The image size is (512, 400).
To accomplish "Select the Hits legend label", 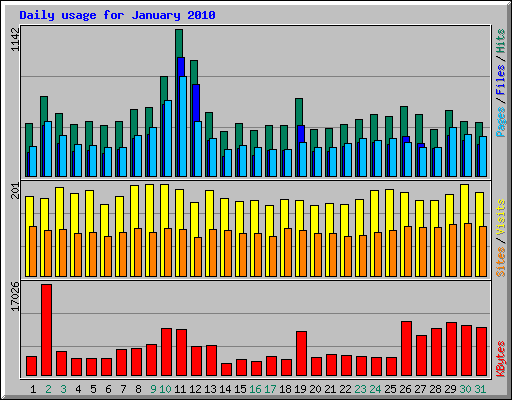I will click(501, 42).
